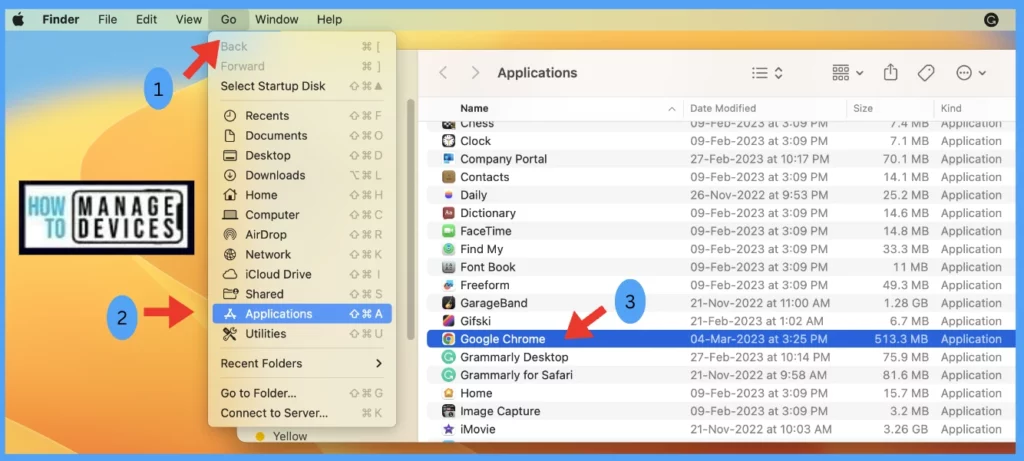Select the FaceTime app icon

tap(448, 231)
